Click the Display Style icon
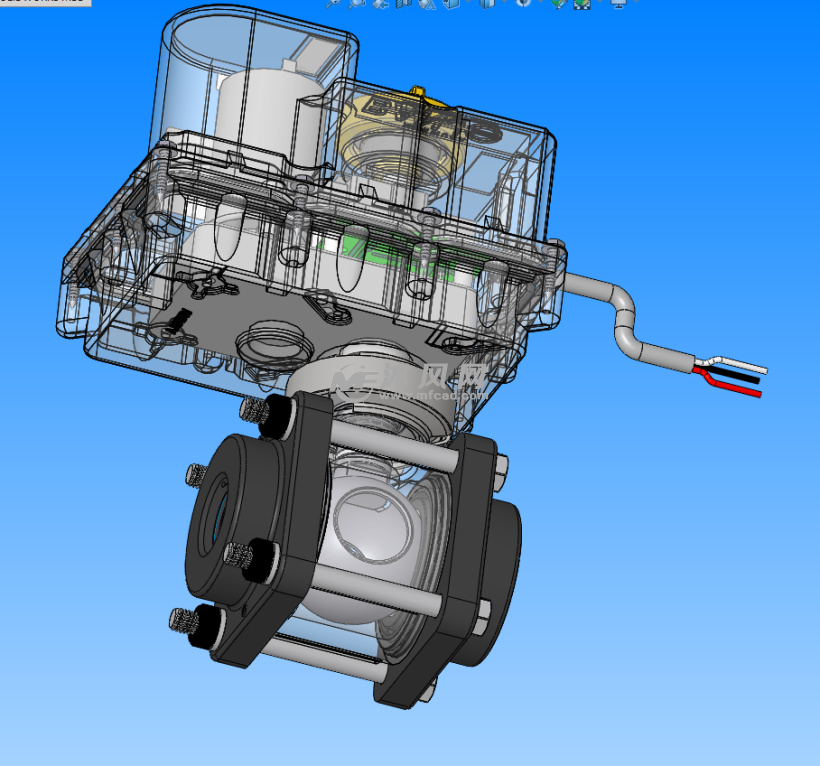The height and width of the screenshot is (766, 820). pos(486,3)
